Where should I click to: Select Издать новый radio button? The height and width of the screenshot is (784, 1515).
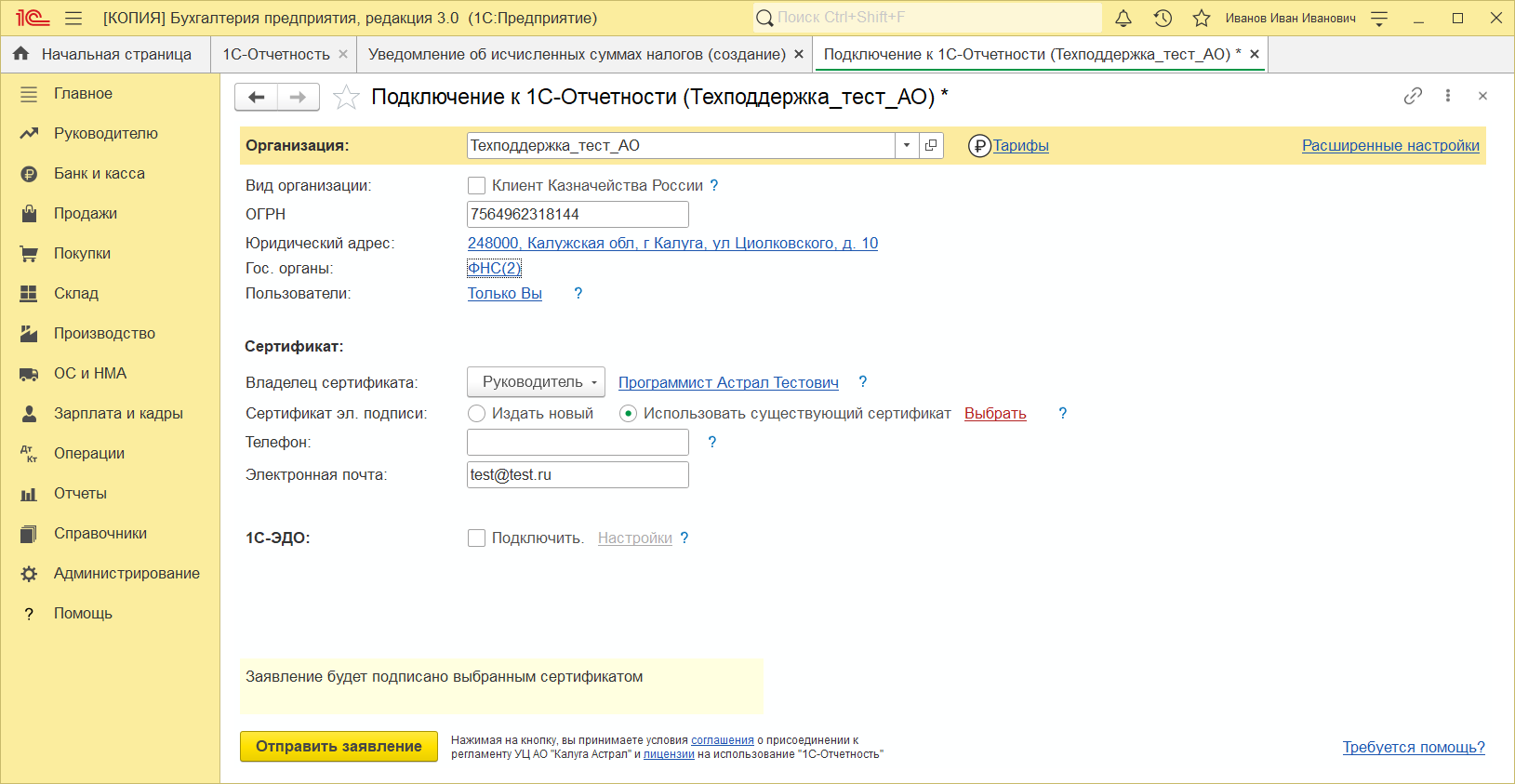[x=476, y=413]
